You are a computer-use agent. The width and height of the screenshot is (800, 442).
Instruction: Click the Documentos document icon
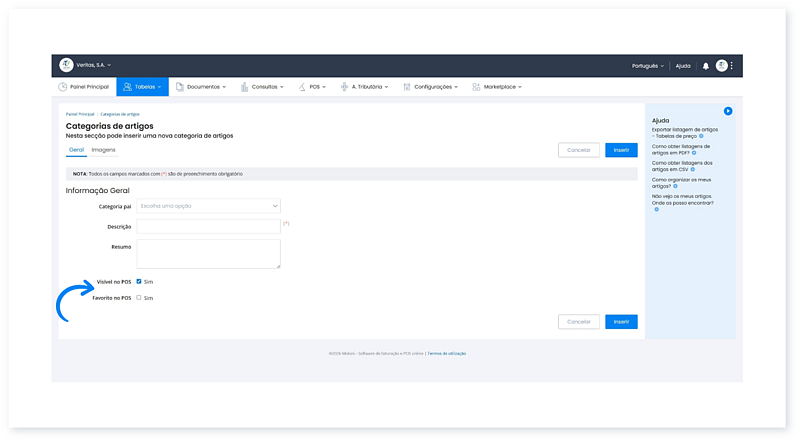179,87
